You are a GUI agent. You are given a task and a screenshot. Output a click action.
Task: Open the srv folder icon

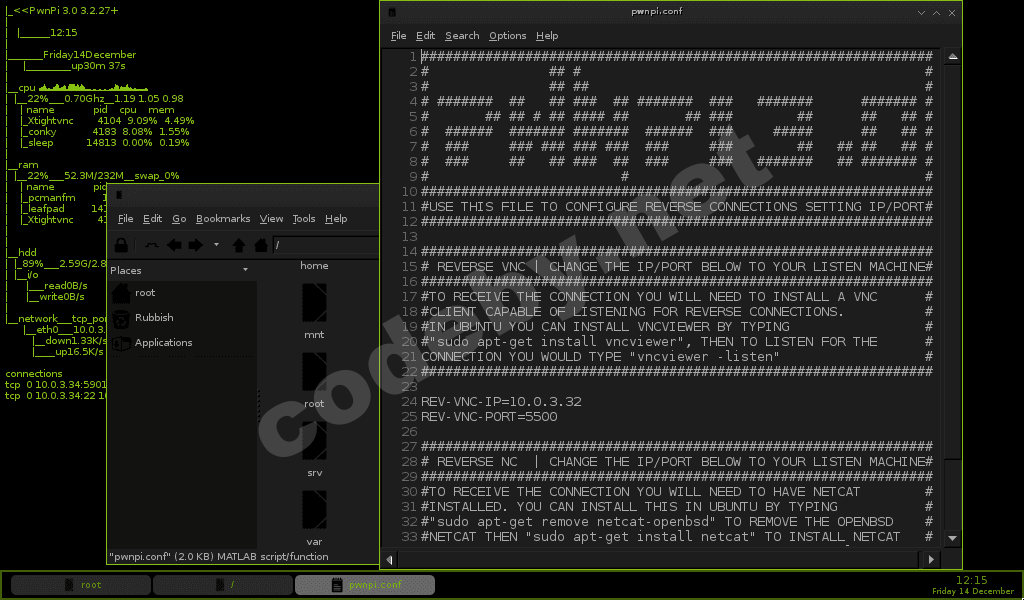(314, 441)
